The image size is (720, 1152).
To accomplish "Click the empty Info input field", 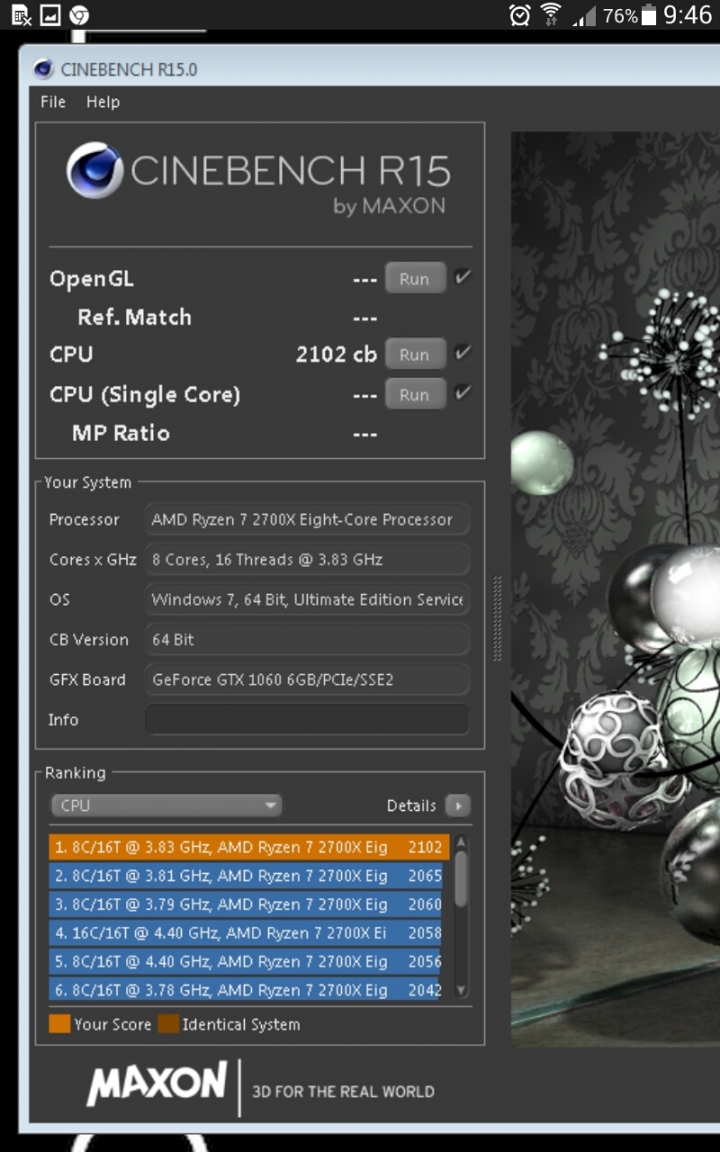I will click(x=307, y=719).
